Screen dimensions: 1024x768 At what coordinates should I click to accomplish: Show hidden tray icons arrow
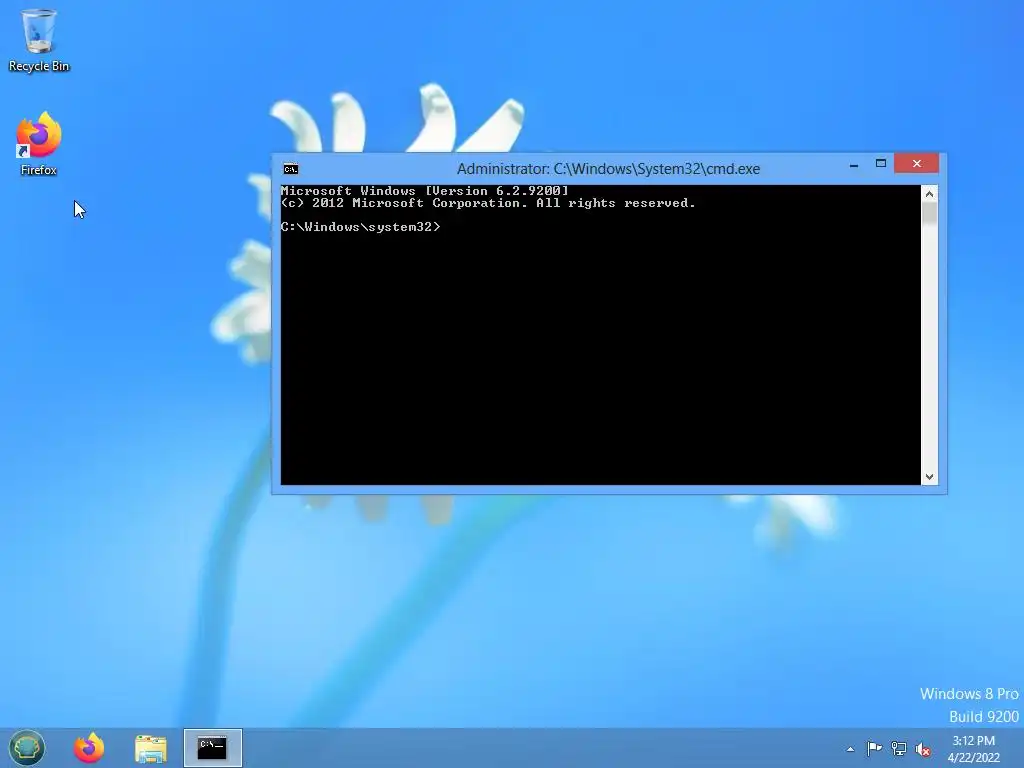click(850, 749)
